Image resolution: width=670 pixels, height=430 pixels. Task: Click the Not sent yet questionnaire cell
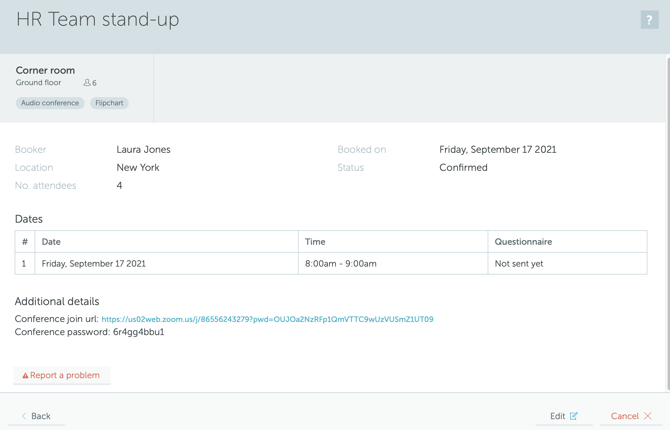[519, 264]
